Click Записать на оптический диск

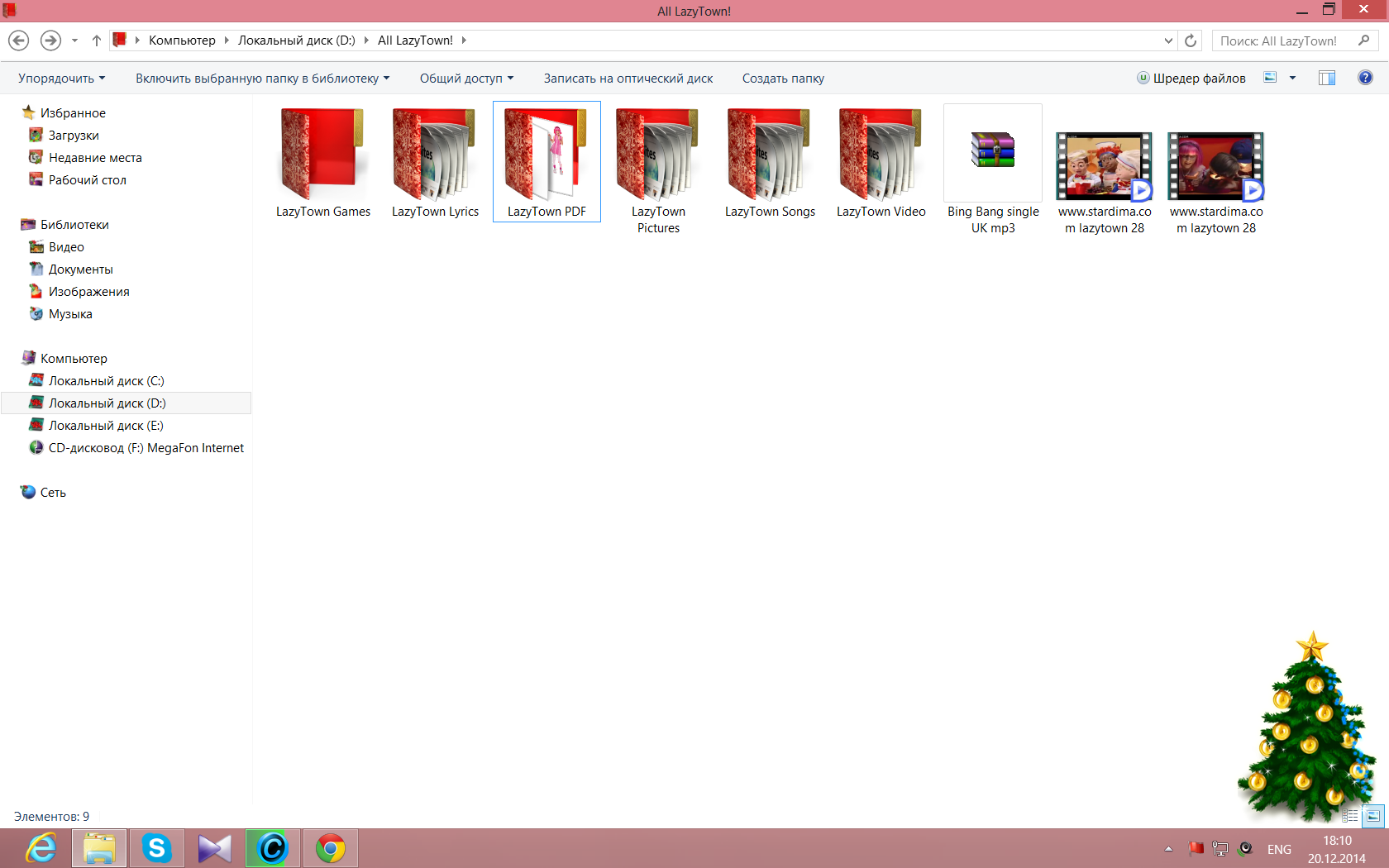(x=628, y=79)
